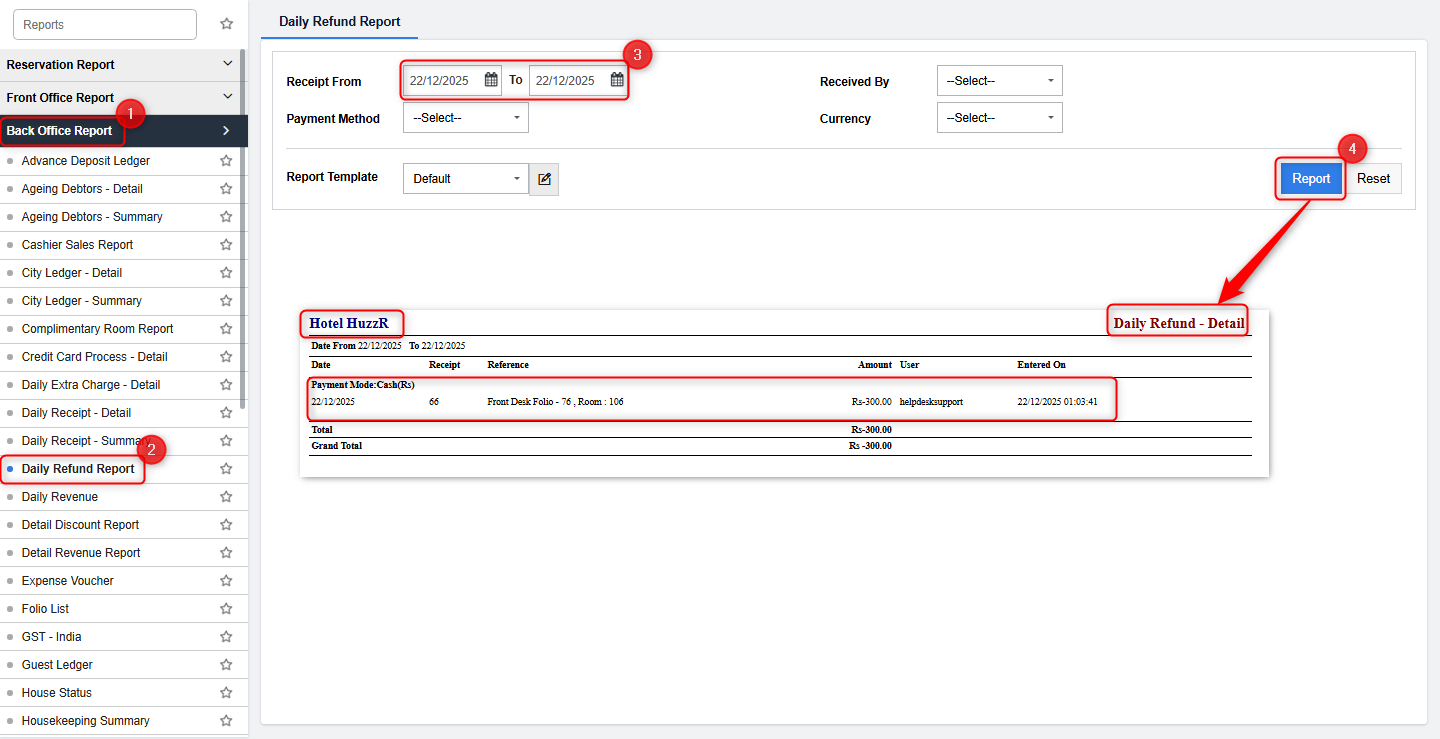Click the Grand Total row label
Viewport: 1440px width, 739px height.
pyautogui.click(x=337, y=446)
